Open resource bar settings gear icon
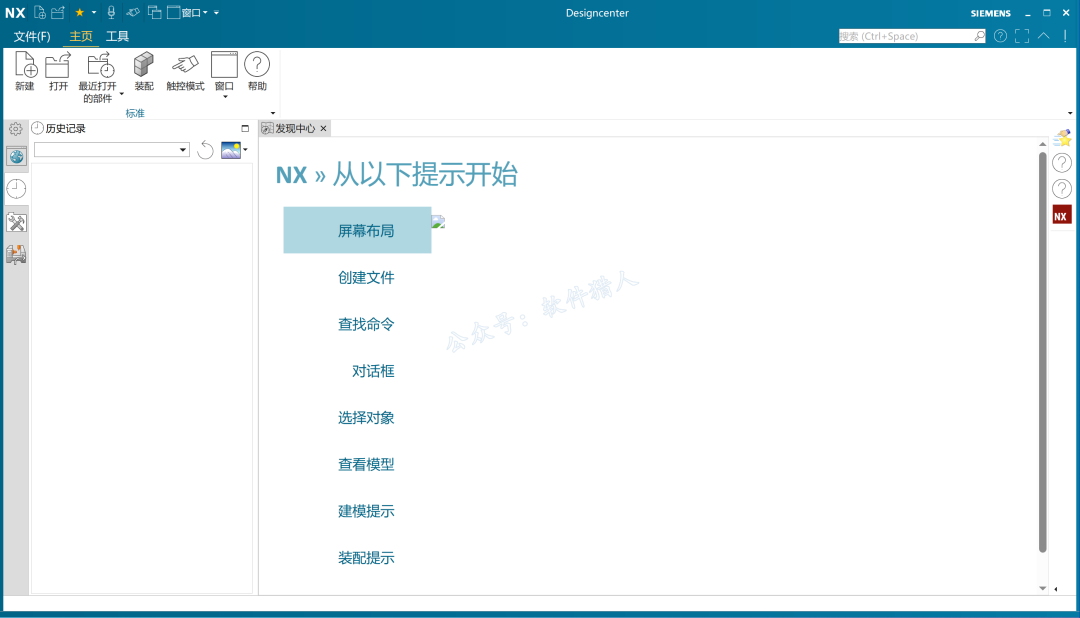 pyautogui.click(x=16, y=129)
